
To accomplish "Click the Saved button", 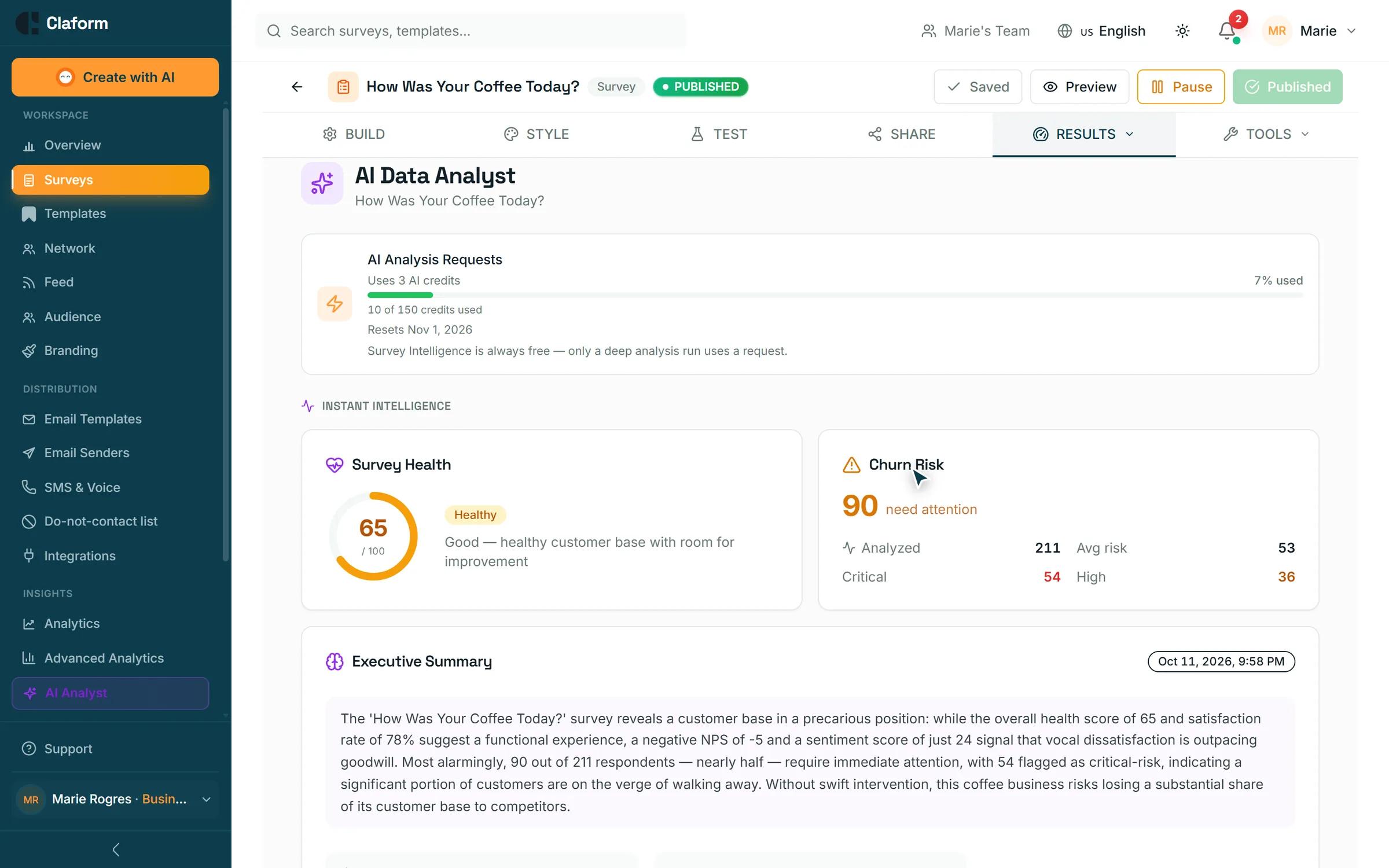I will click(x=978, y=87).
